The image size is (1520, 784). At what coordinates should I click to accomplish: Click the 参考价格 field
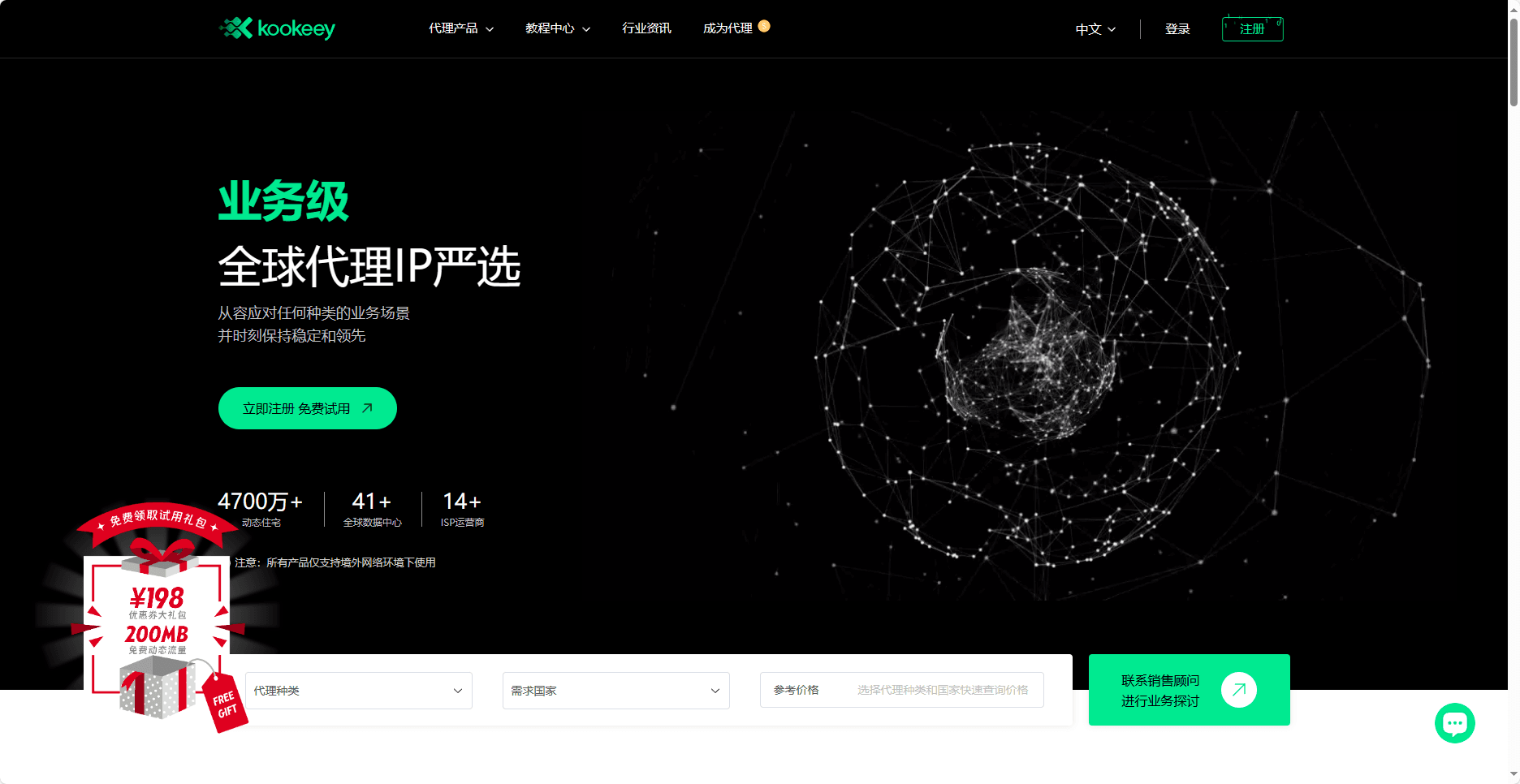[901, 690]
